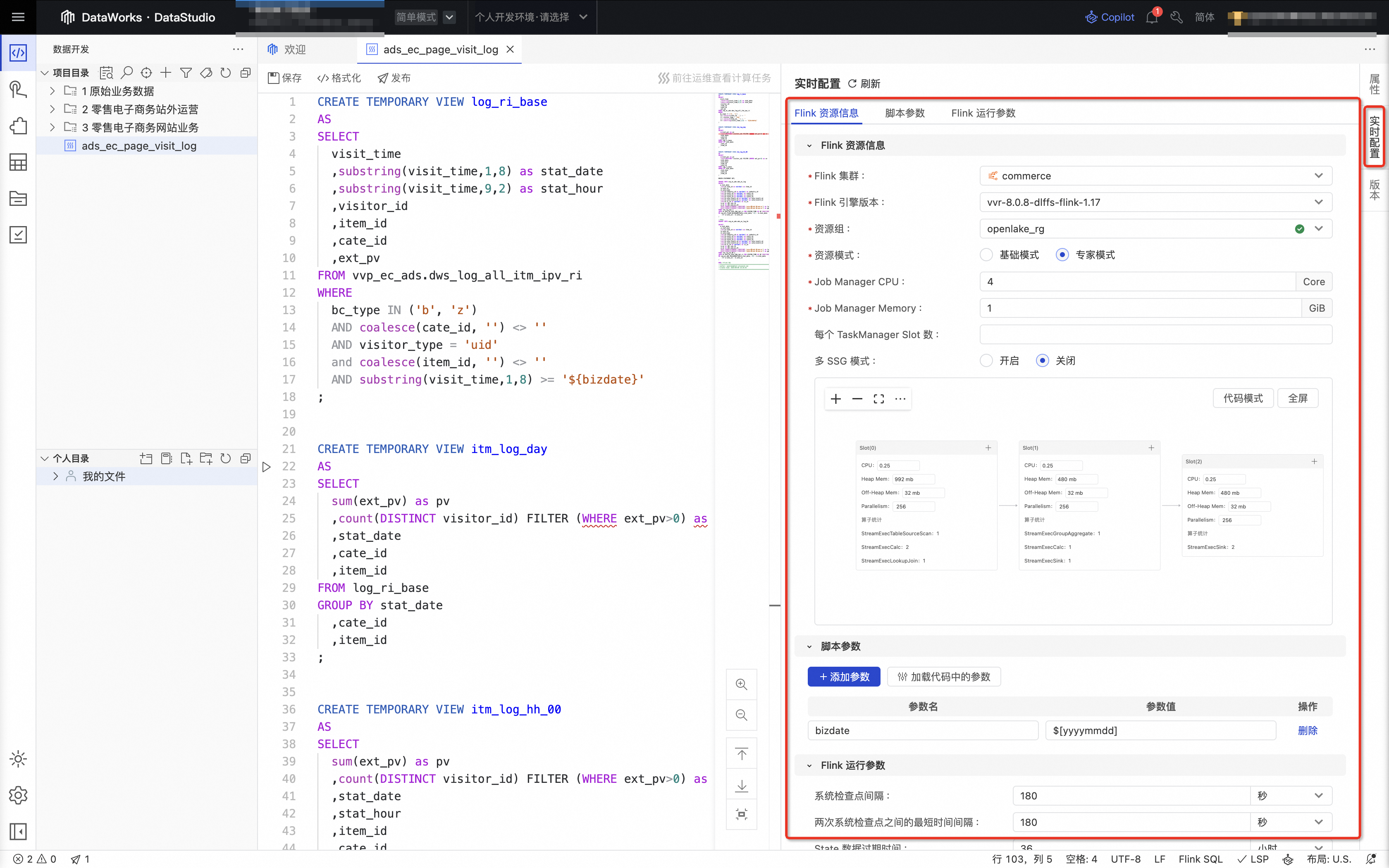Open the settings gear in left sidebar
The image size is (1389, 868).
(18, 795)
